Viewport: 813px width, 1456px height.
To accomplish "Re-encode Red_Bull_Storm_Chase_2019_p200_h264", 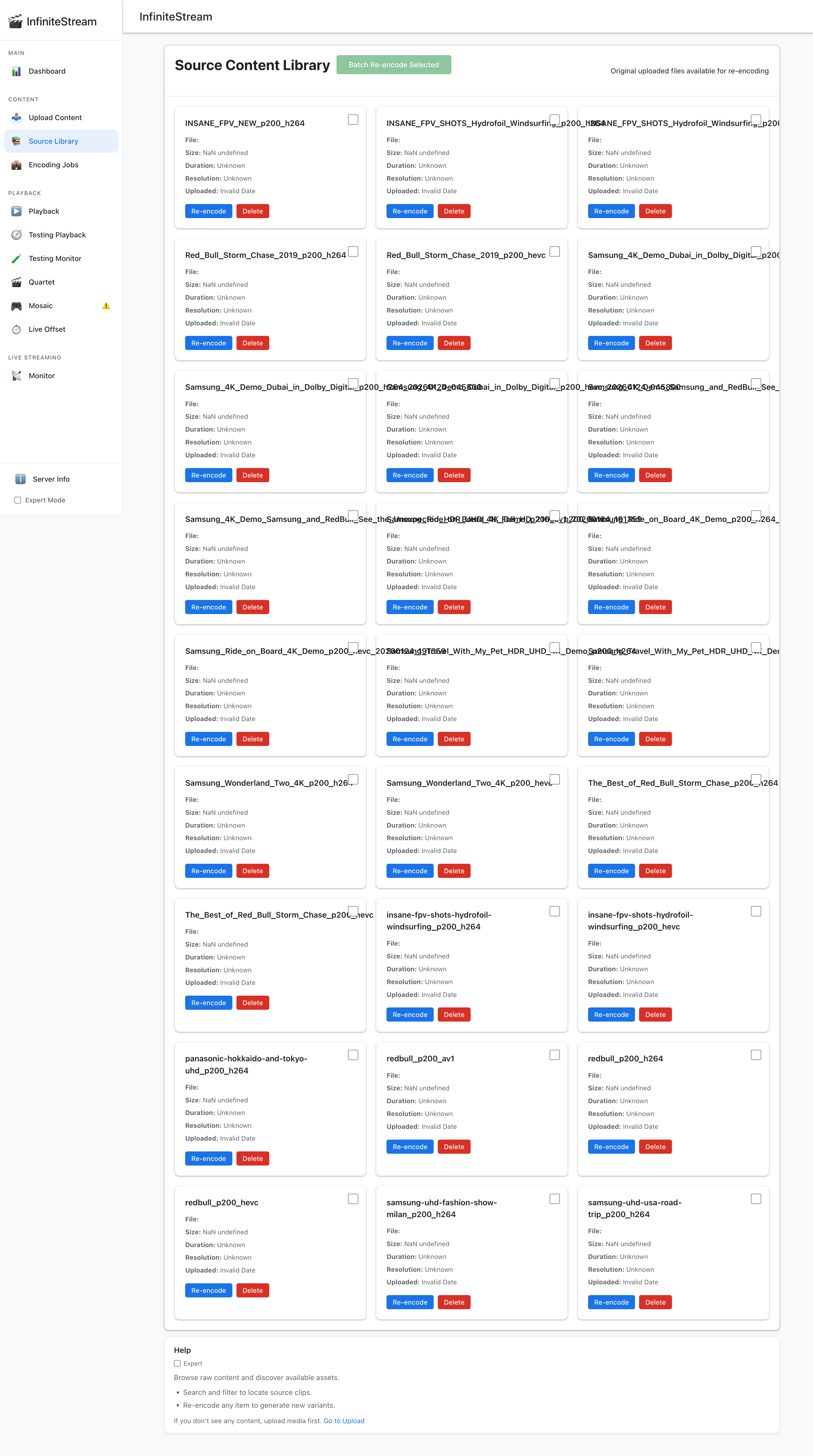I will point(209,343).
